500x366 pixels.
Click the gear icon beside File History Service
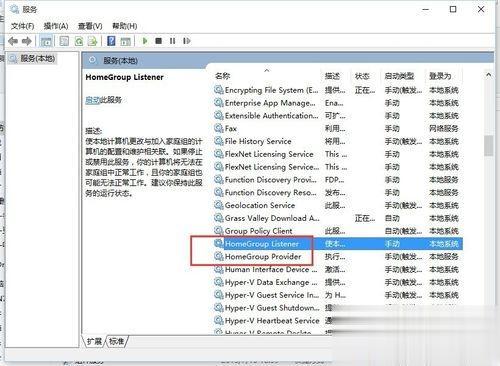coord(219,141)
